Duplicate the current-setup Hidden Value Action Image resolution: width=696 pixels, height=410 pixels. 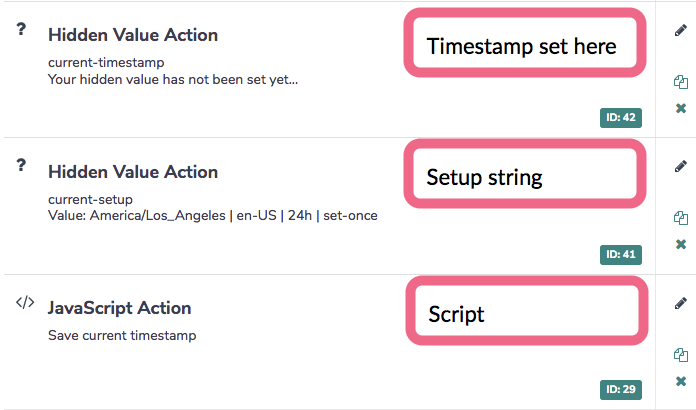click(x=681, y=218)
